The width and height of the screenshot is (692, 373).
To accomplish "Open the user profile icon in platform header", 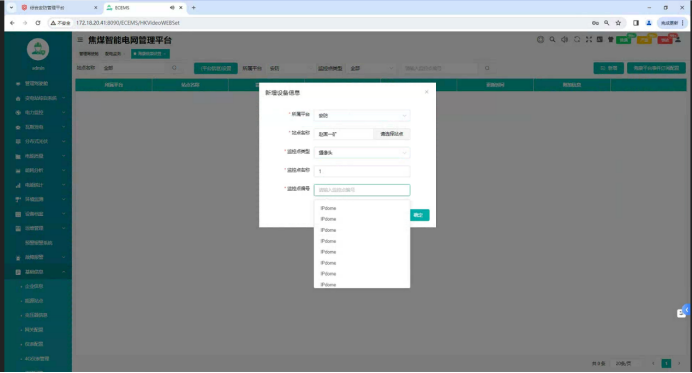I will [x=678, y=39].
